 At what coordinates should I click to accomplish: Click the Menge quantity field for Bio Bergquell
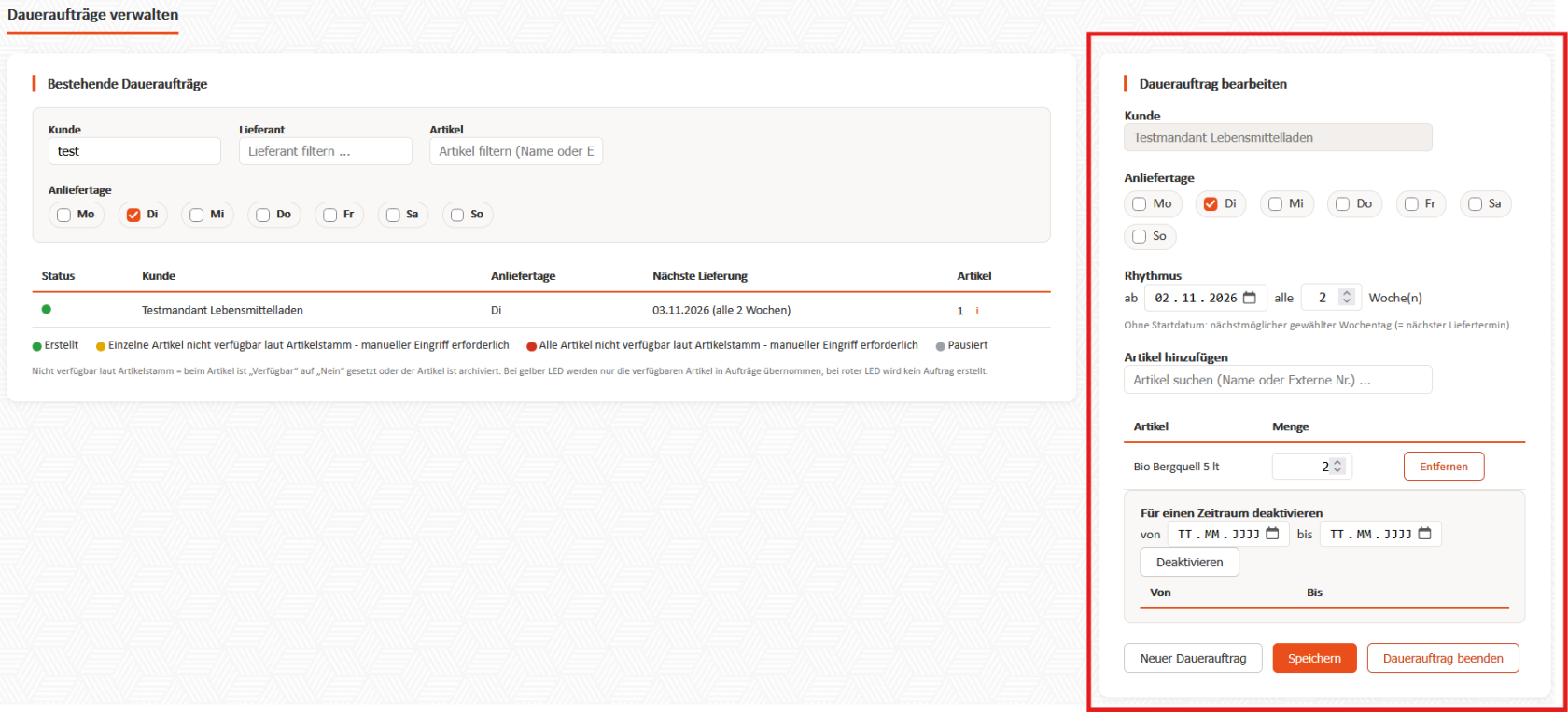1311,467
